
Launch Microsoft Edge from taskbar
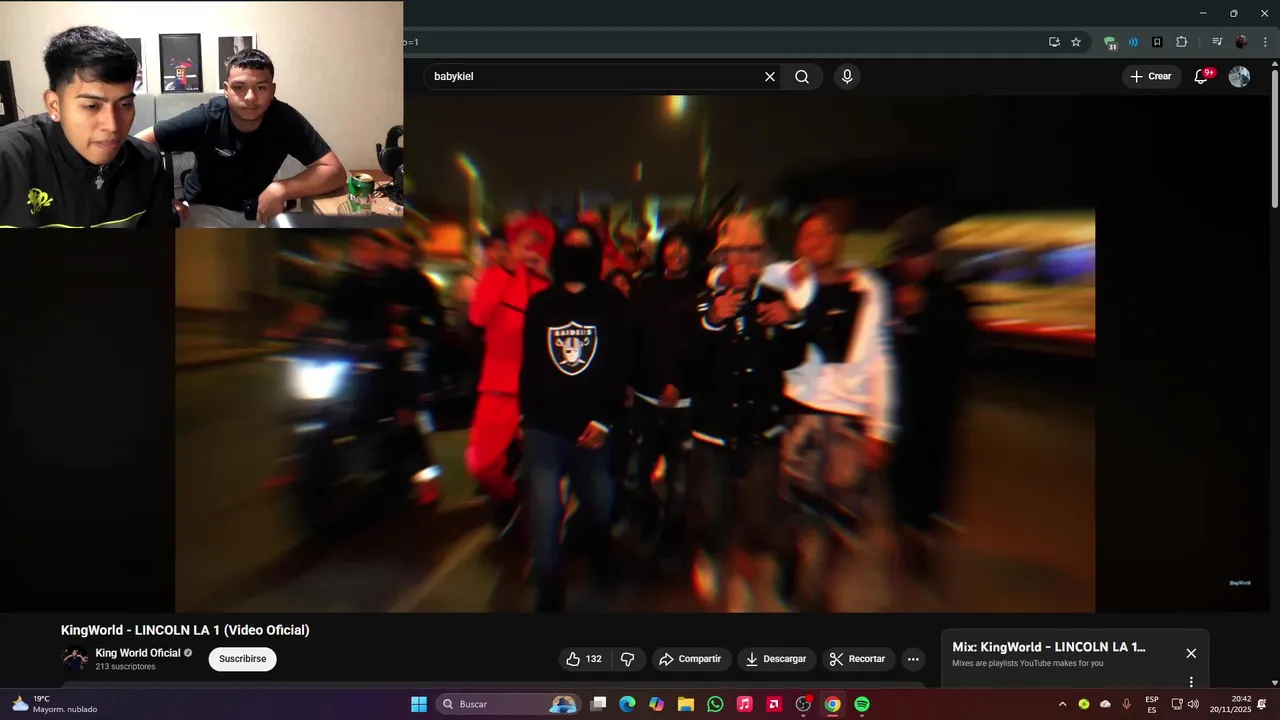tap(627, 704)
